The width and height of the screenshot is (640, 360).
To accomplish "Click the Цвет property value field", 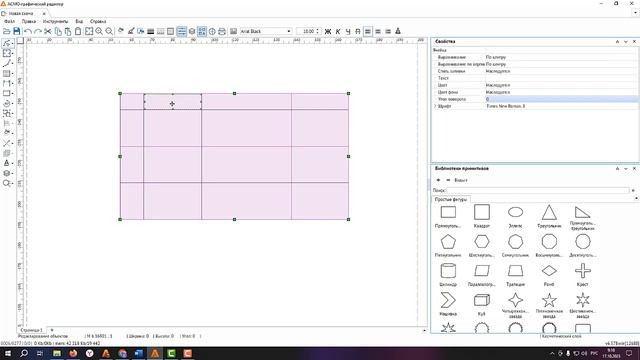I will pos(561,85).
